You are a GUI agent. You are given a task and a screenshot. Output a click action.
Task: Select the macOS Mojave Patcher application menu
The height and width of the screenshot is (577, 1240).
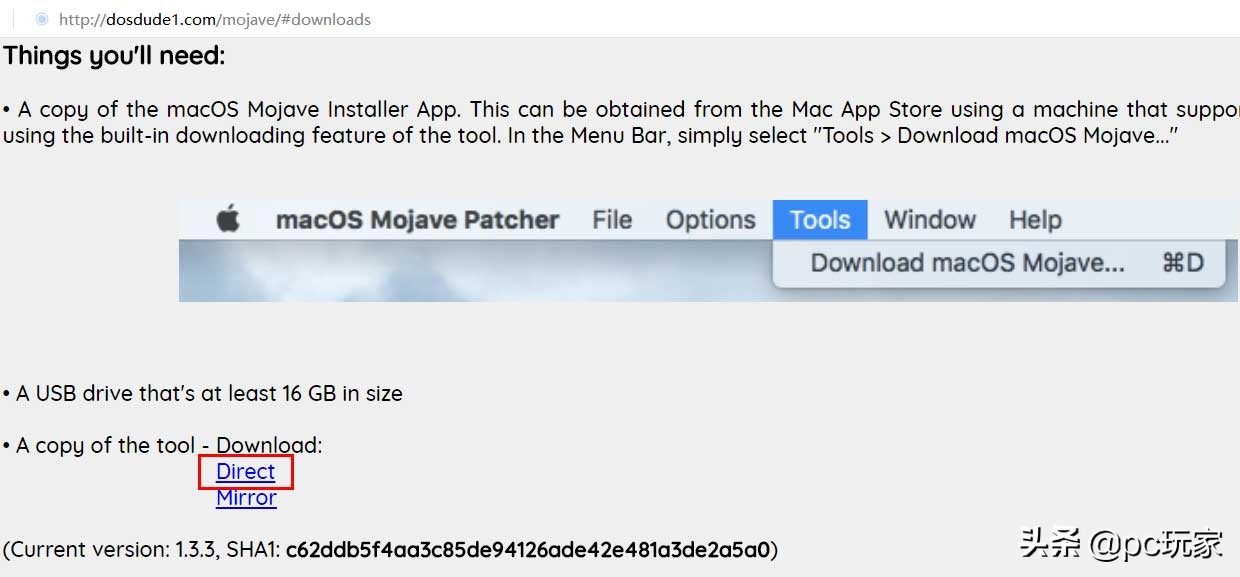pos(417,220)
